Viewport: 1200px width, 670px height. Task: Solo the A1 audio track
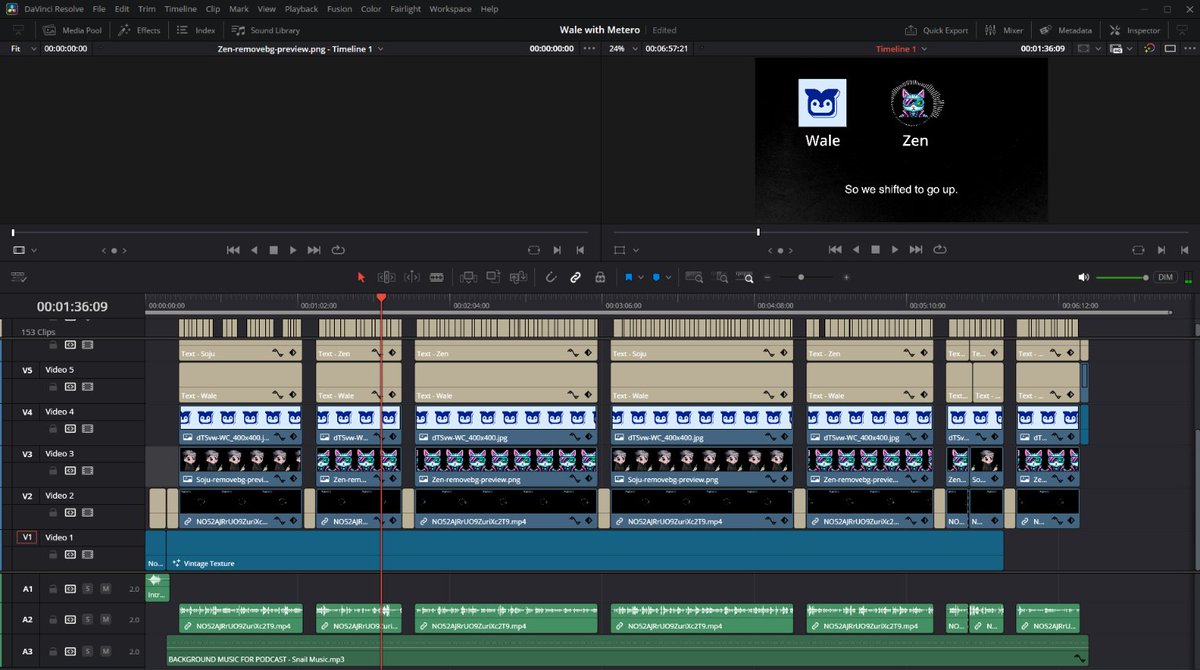coord(88,589)
